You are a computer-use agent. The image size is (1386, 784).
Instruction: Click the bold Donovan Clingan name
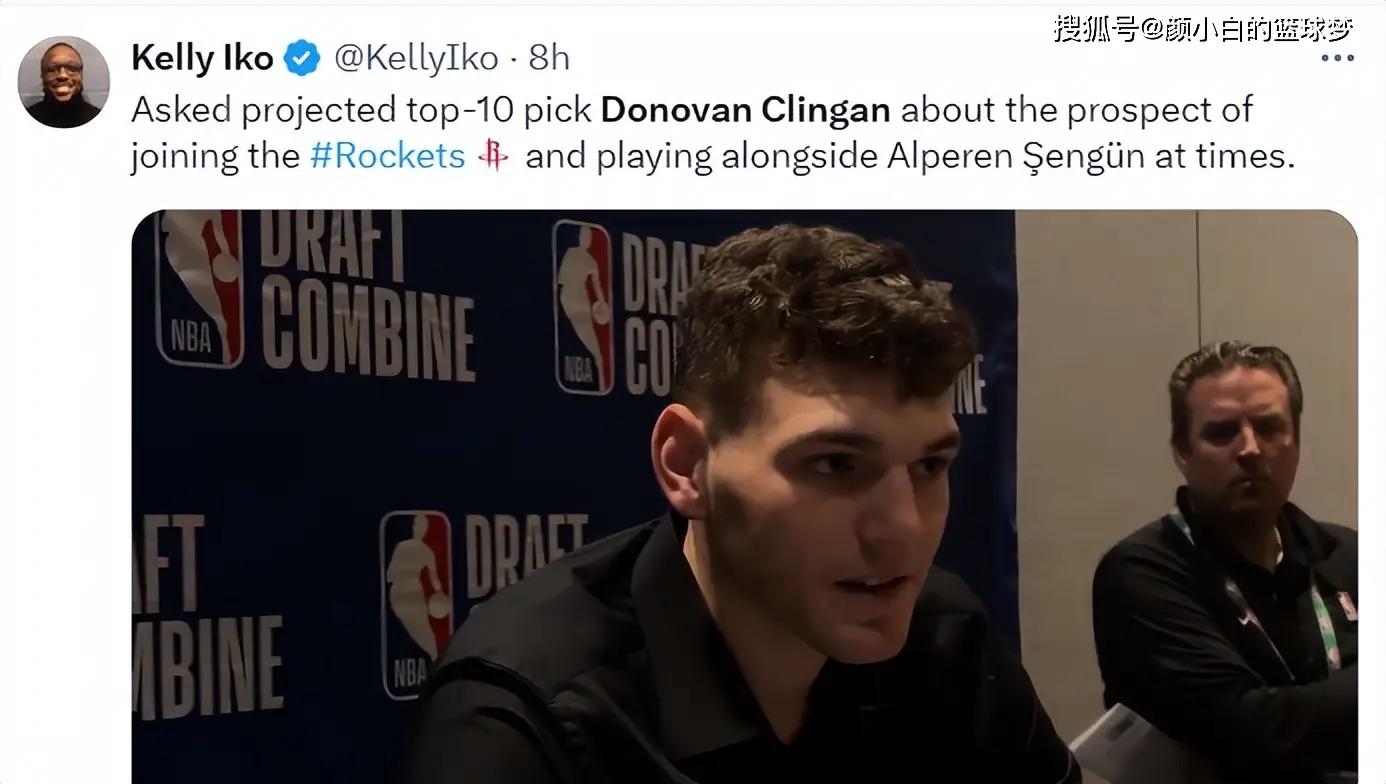(x=745, y=109)
